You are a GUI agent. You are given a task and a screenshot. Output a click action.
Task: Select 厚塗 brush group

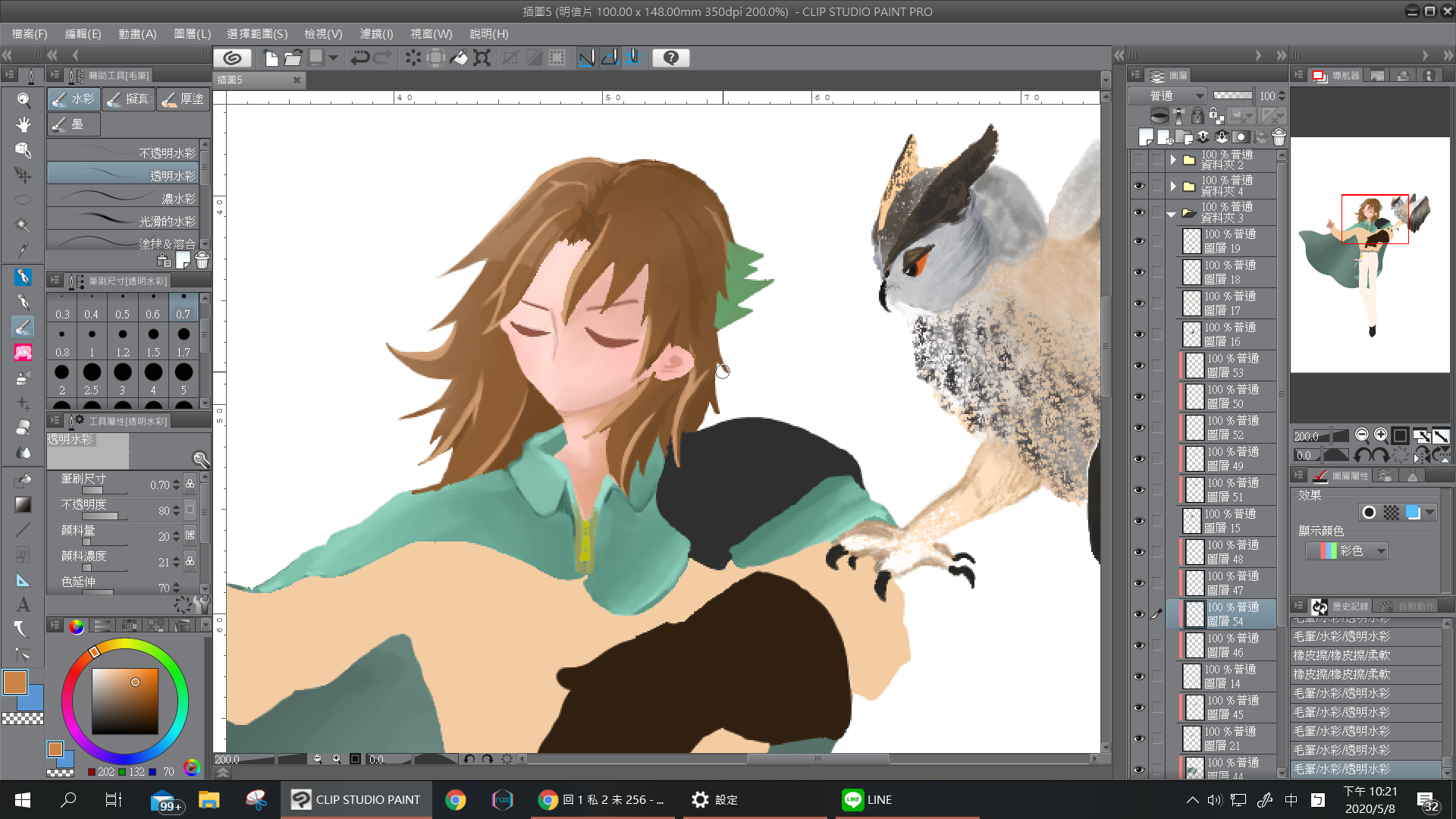[184, 99]
